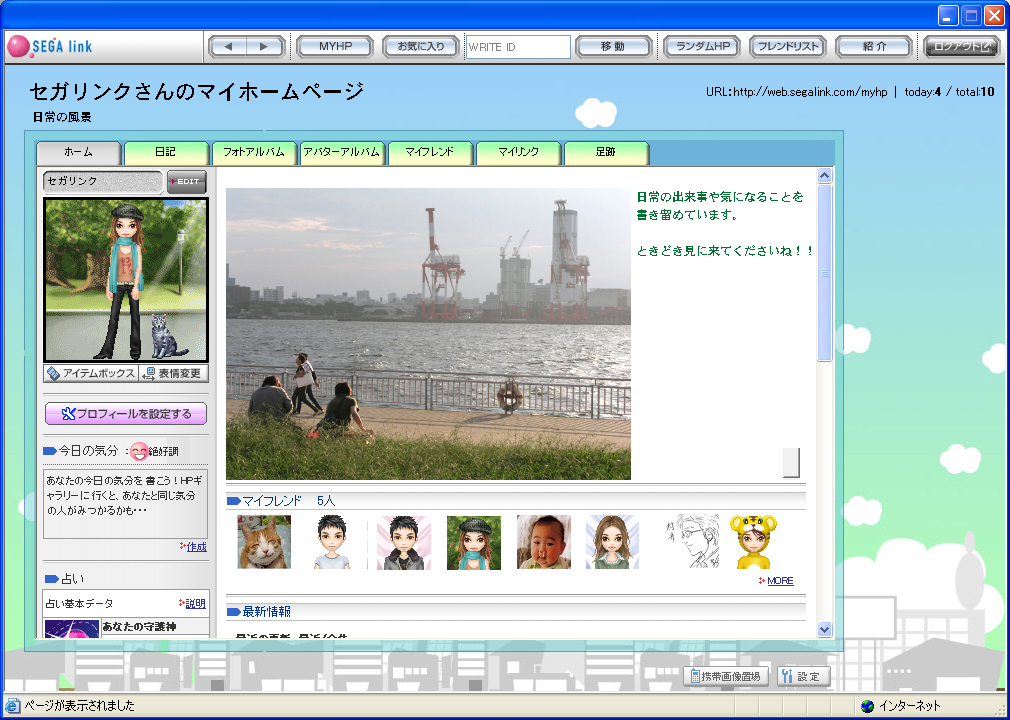
Task: Click the cat avatar in friend list
Action: pyautogui.click(x=264, y=543)
